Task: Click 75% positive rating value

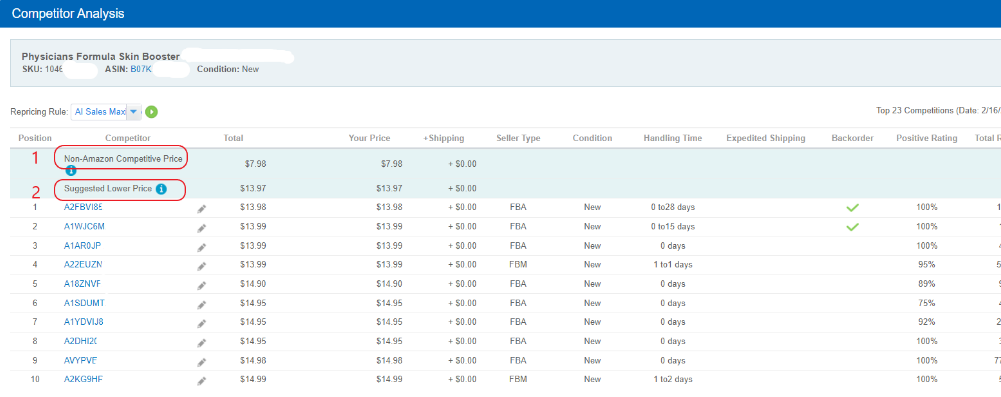Action: [926, 303]
